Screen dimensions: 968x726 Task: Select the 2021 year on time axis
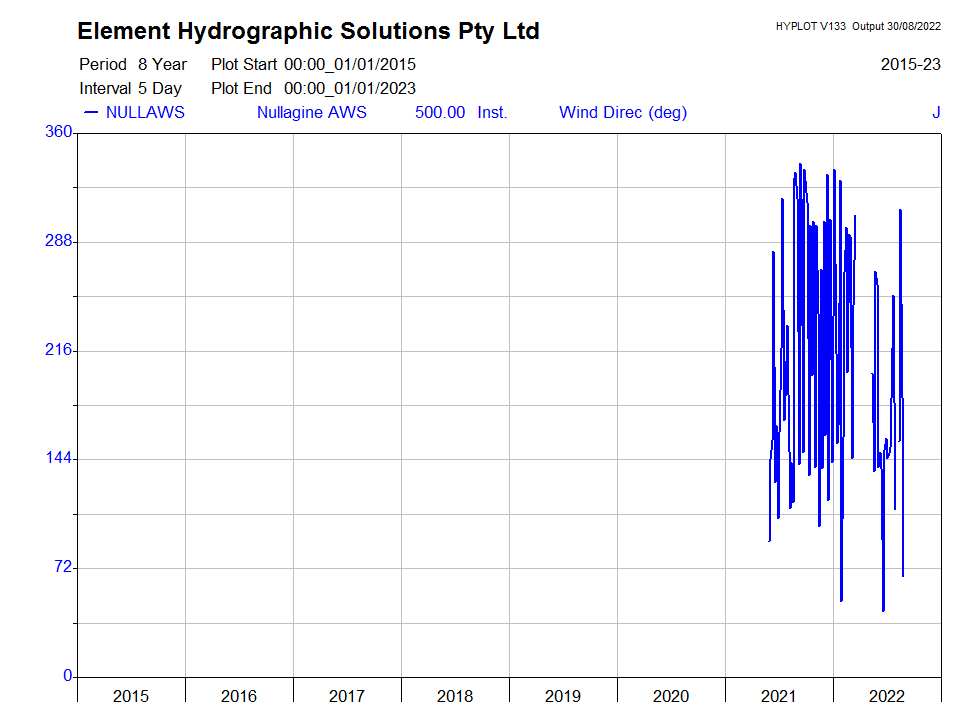(779, 696)
